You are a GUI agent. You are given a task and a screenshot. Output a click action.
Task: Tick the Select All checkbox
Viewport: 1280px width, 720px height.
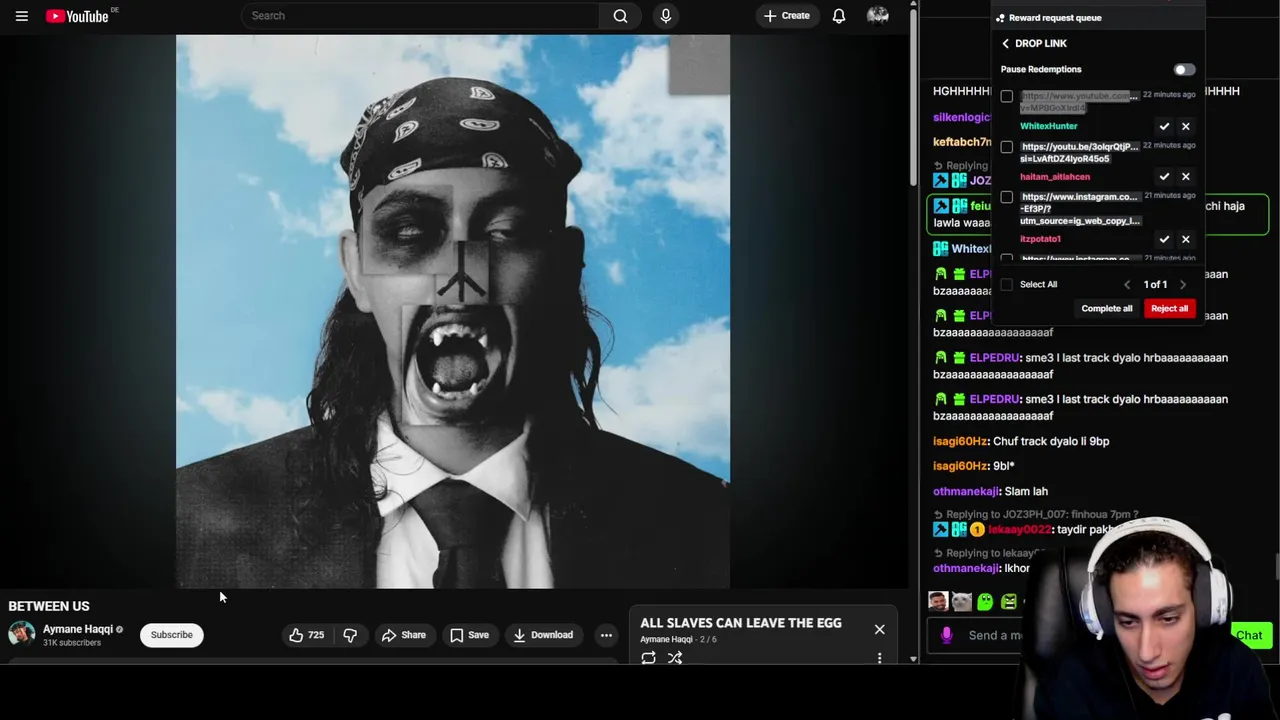(x=1007, y=285)
